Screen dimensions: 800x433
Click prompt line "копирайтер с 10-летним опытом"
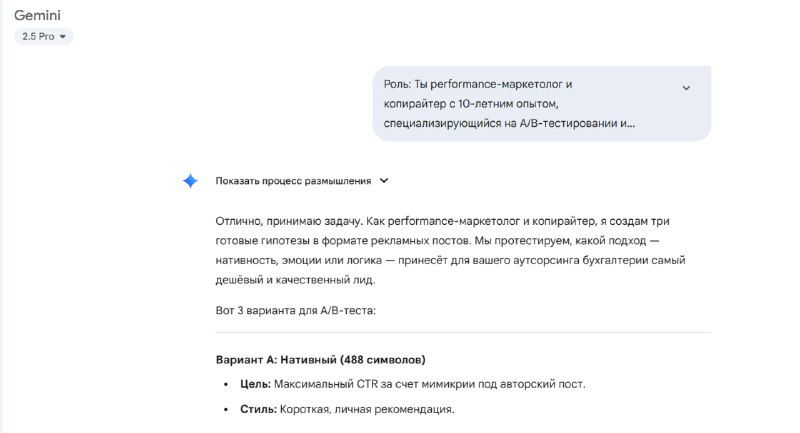pyautogui.click(x=477, y=104)
